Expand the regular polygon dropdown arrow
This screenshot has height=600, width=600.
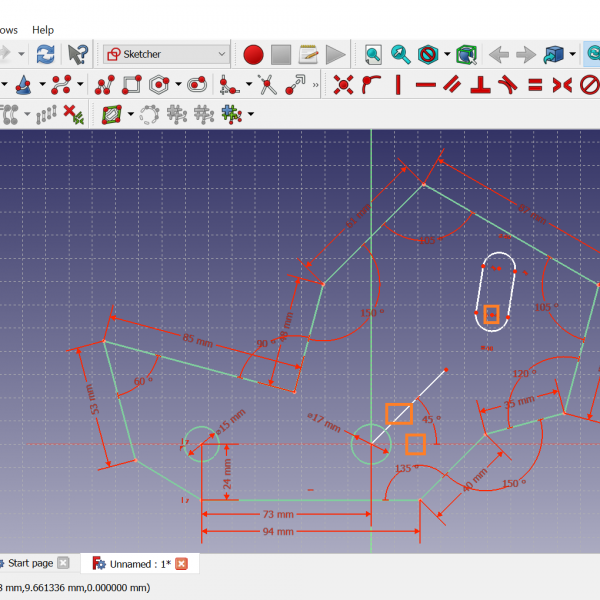tap(178, 85)
